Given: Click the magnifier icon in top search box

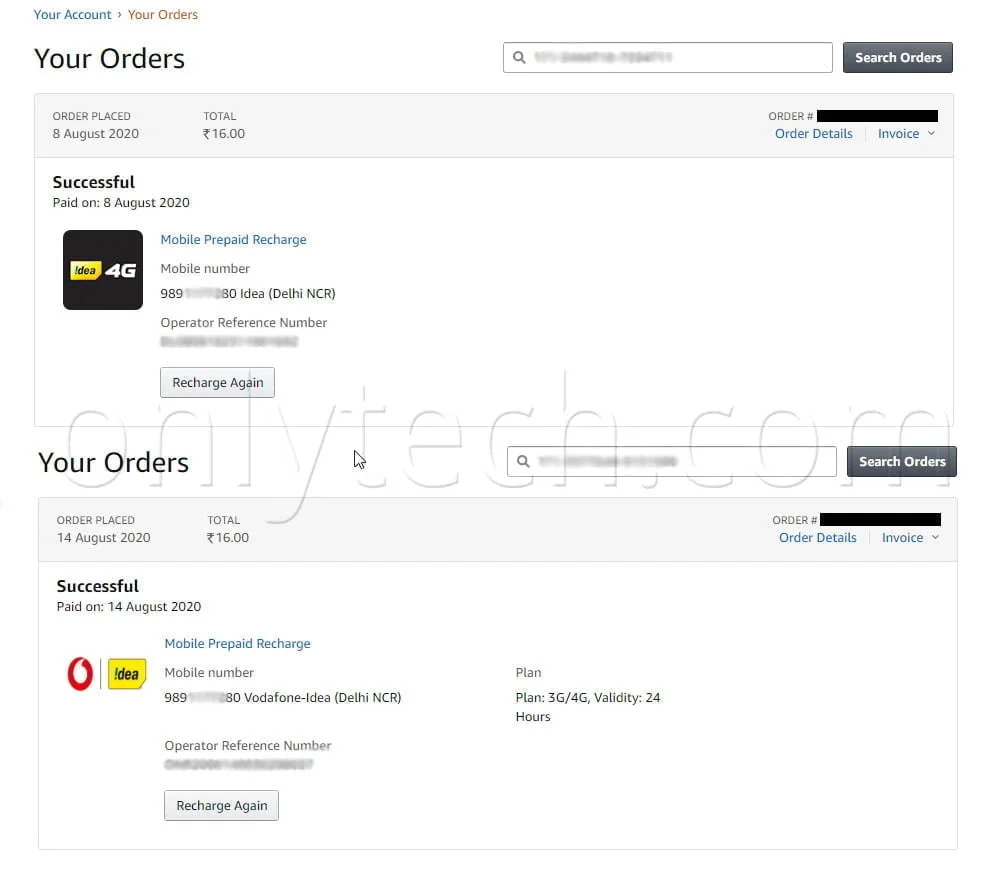Looking at the screenshot, I should tap(519, 58).
